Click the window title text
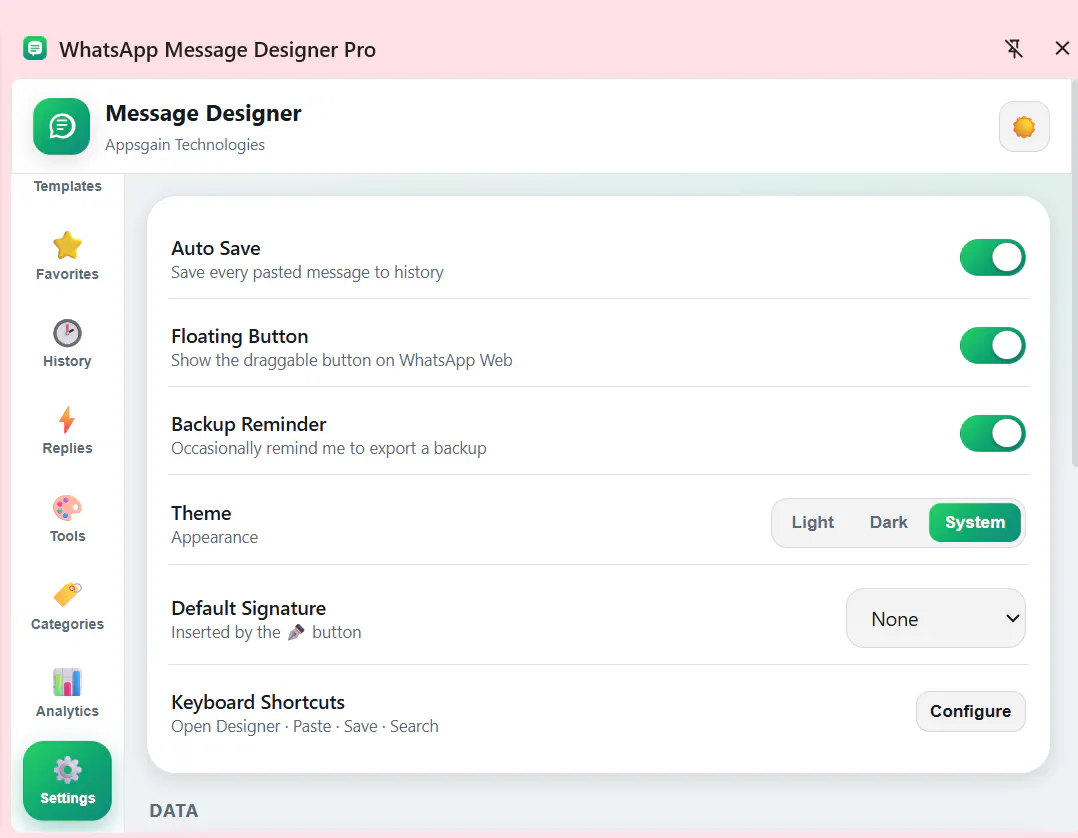This screenshot has width=1078, height=838. click(217, 49)
